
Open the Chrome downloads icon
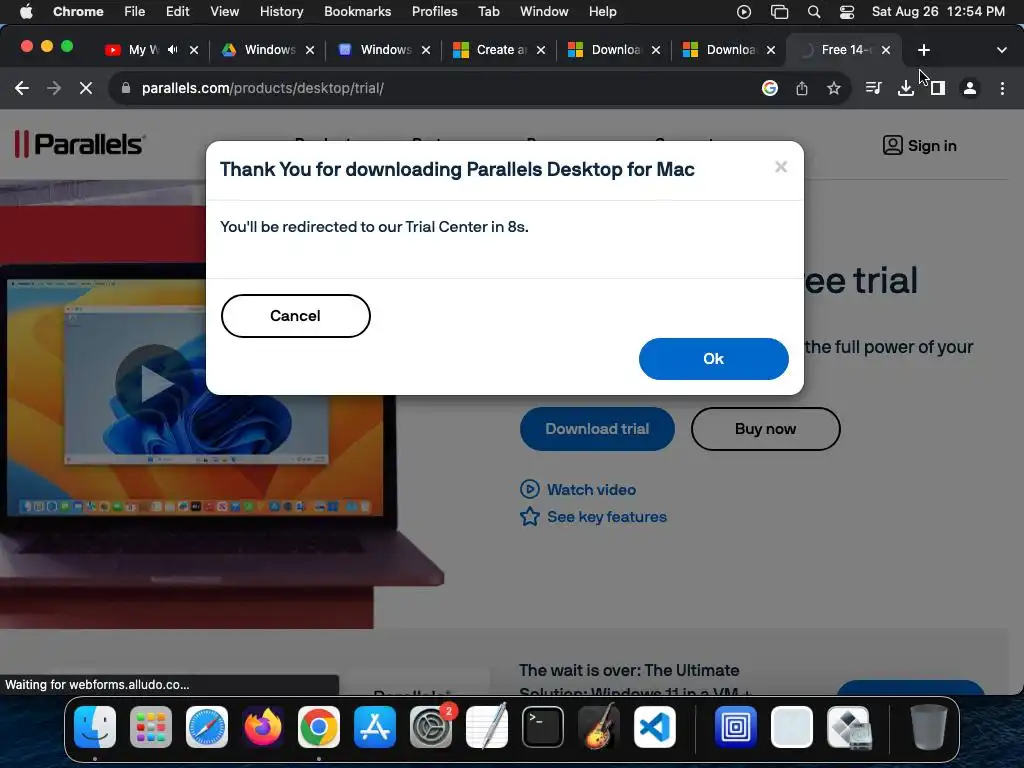pyautogui.click(x=905, y=88)
